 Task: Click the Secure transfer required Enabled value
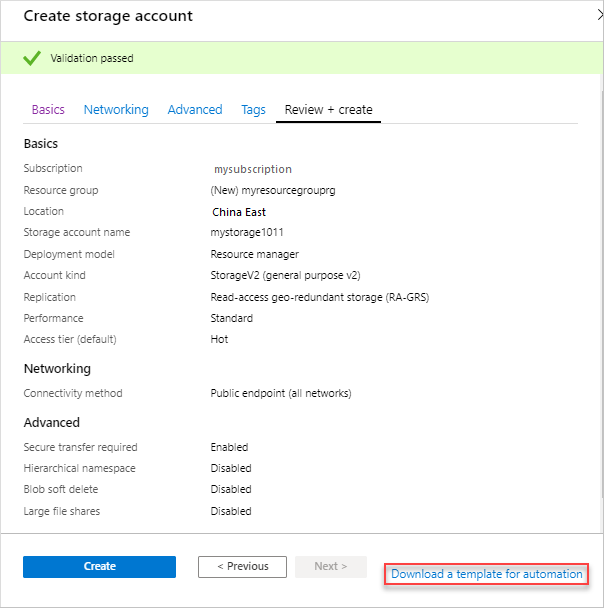point(229,447)
